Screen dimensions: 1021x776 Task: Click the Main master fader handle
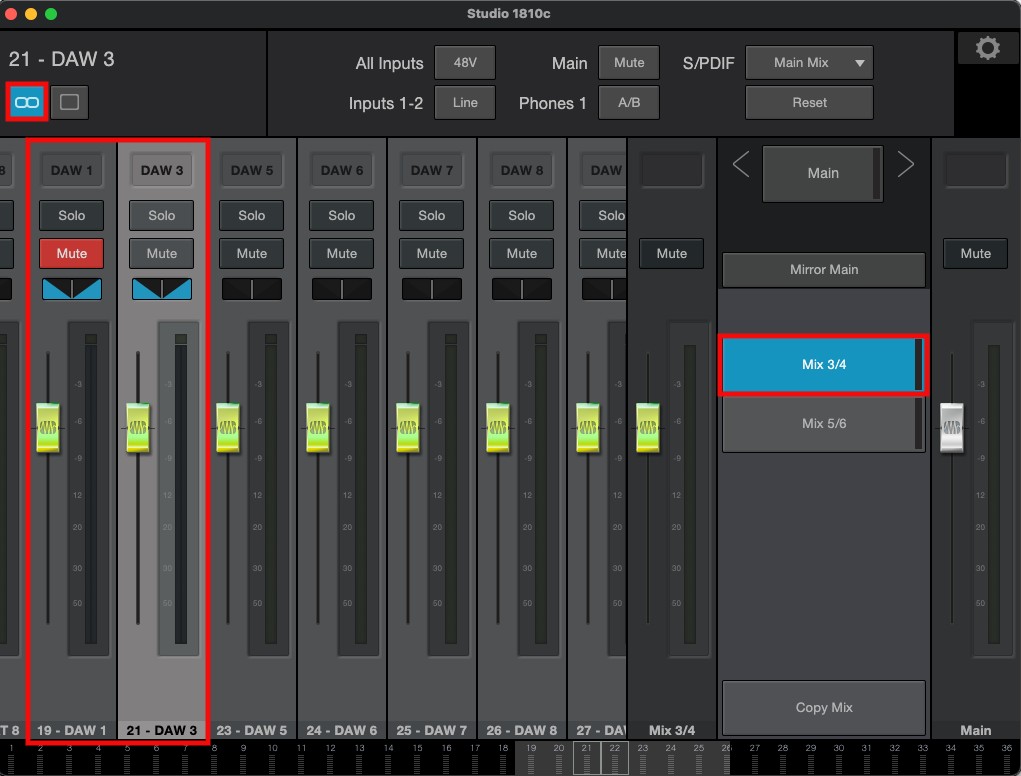pyautogui.click(x=951, y=428)
